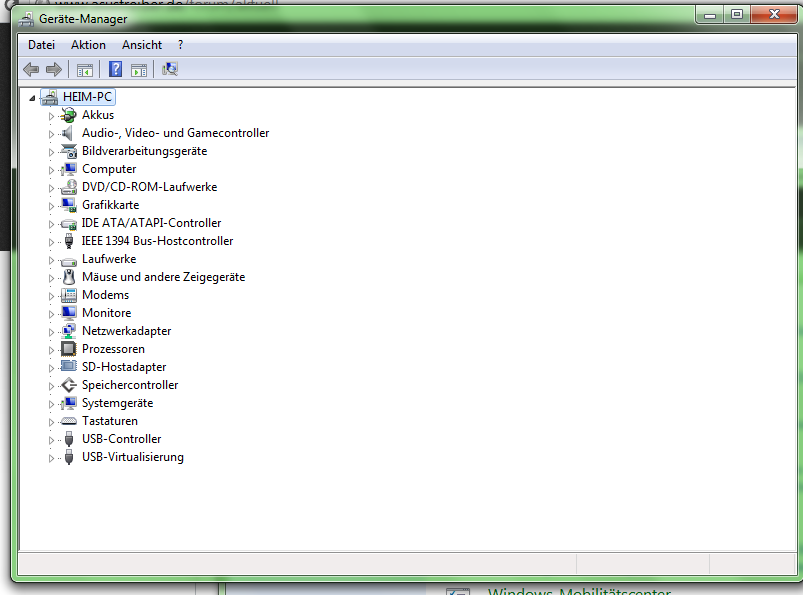Expand the Modems node
The width and height of the screenshot is (803, 595).
[x=51, y=296]
